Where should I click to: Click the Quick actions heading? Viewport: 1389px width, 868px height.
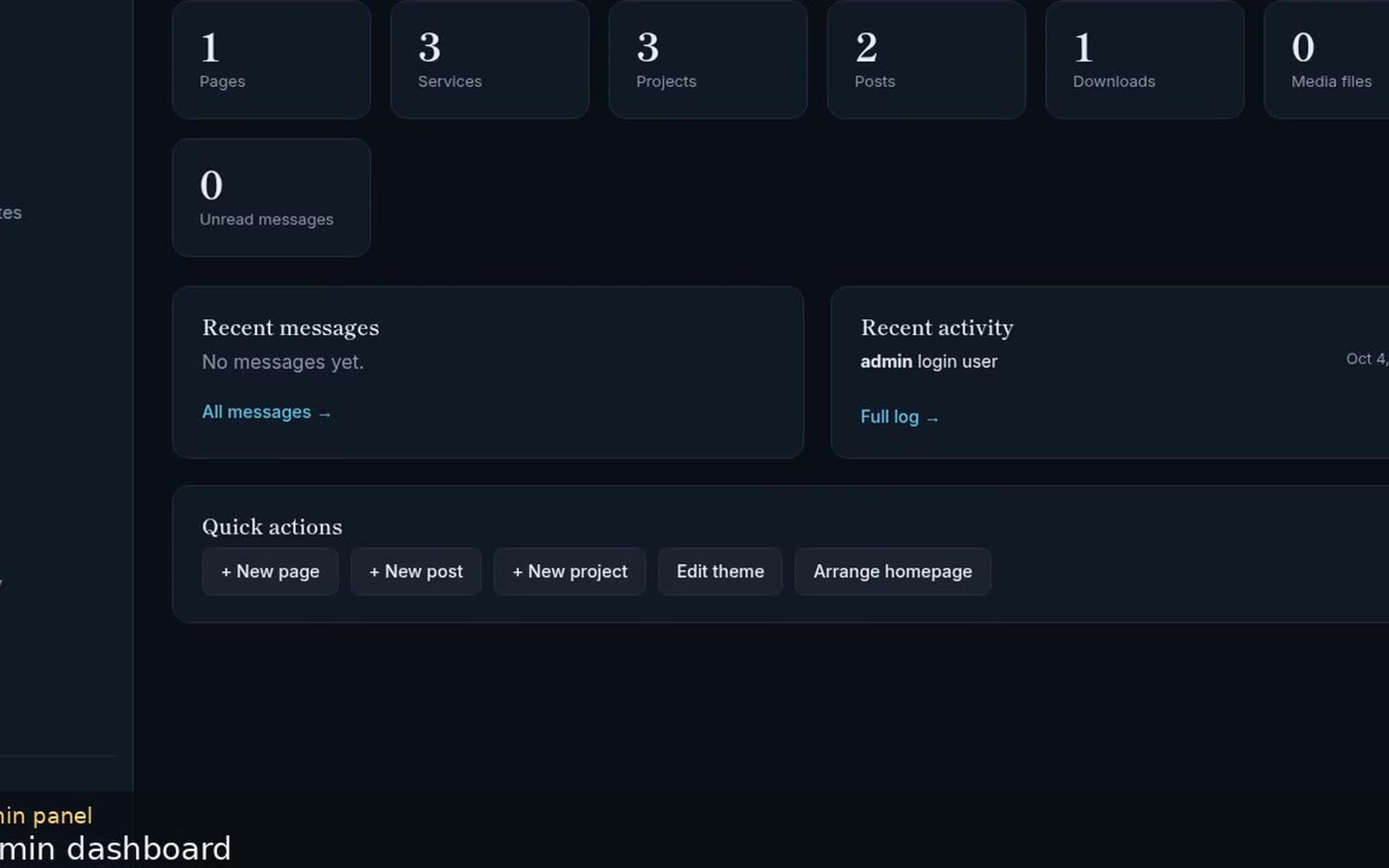272,527
